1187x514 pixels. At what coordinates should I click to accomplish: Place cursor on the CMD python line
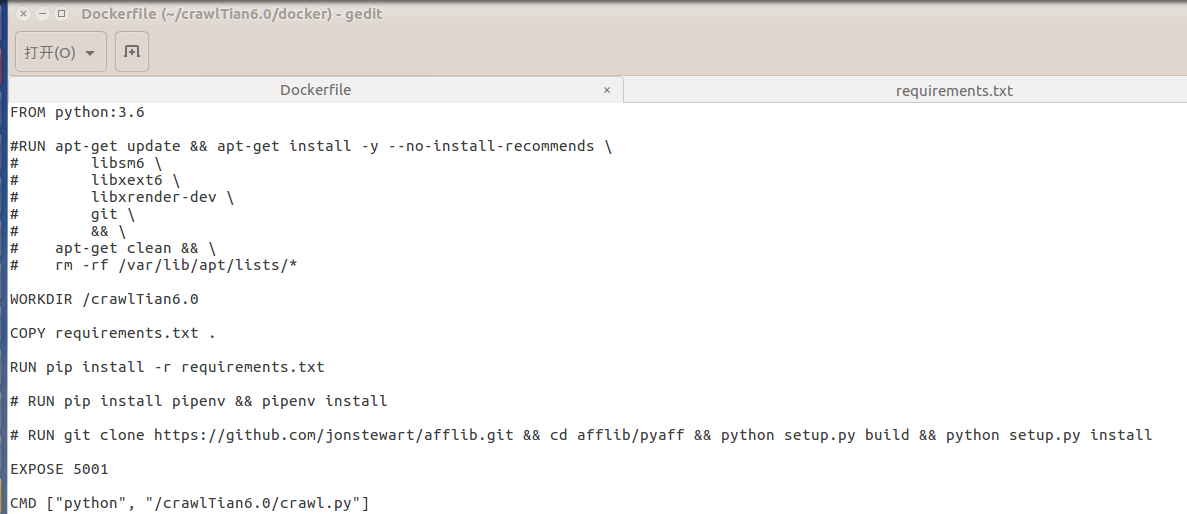189,503
